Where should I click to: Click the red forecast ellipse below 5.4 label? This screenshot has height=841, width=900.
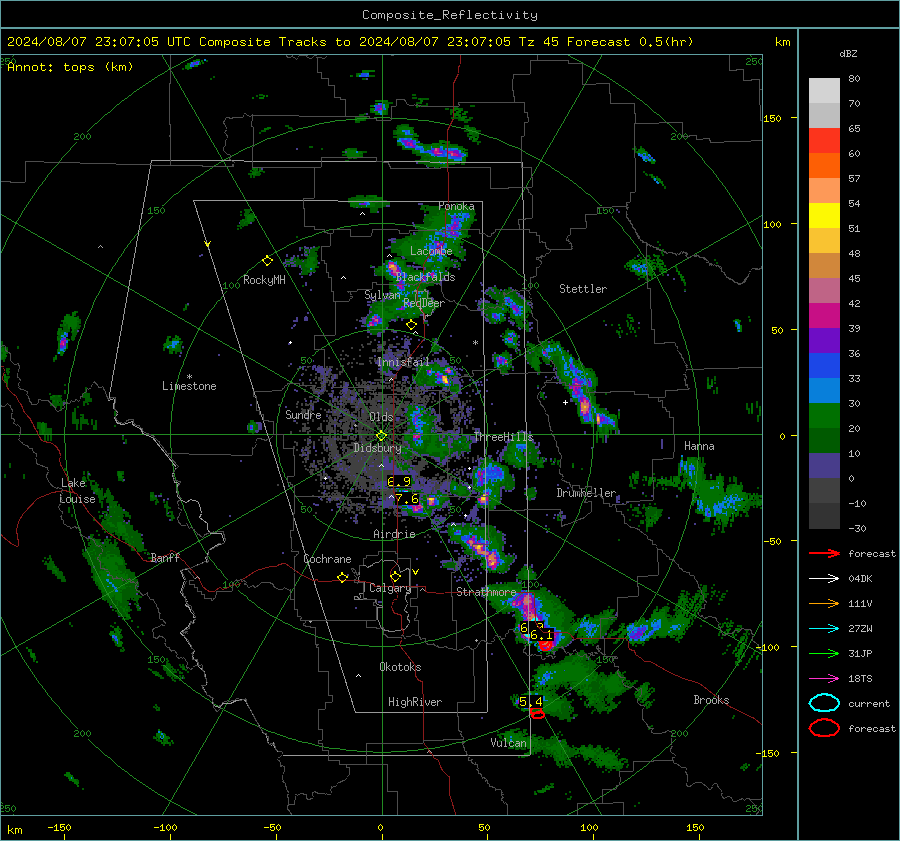pos(537,714)
